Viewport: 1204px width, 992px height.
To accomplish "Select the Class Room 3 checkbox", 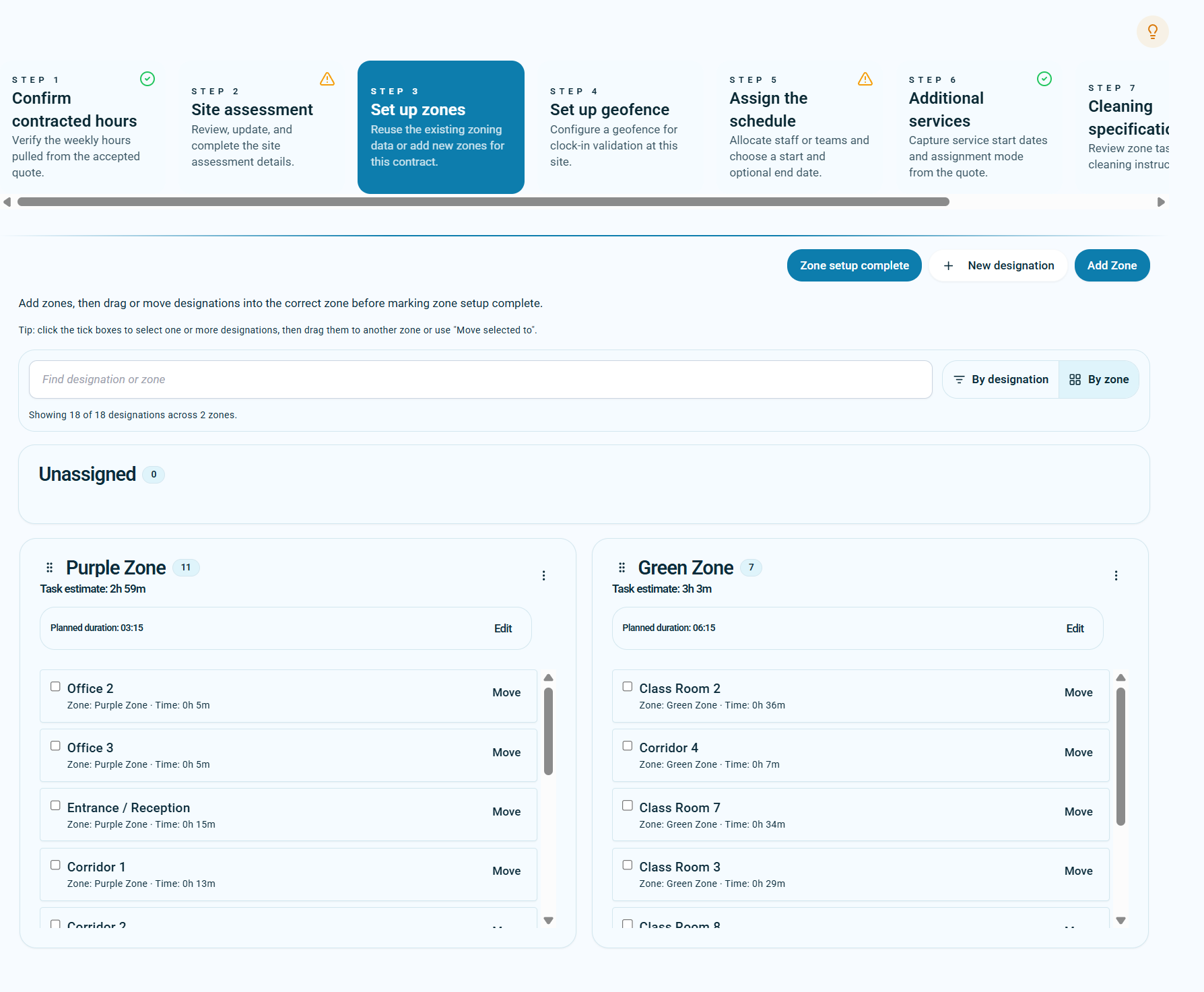I will tap(628, 865).
